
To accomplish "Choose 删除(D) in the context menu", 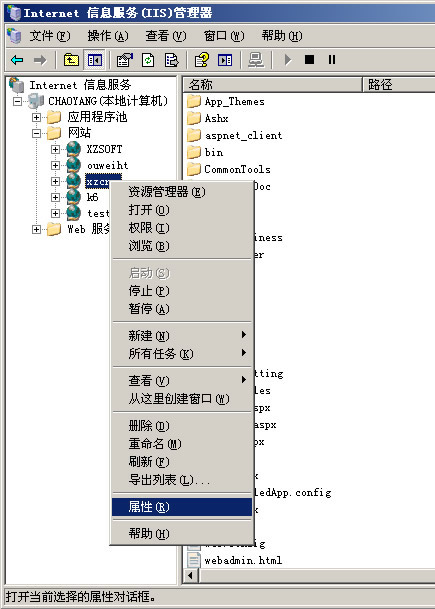I will 182,426.
